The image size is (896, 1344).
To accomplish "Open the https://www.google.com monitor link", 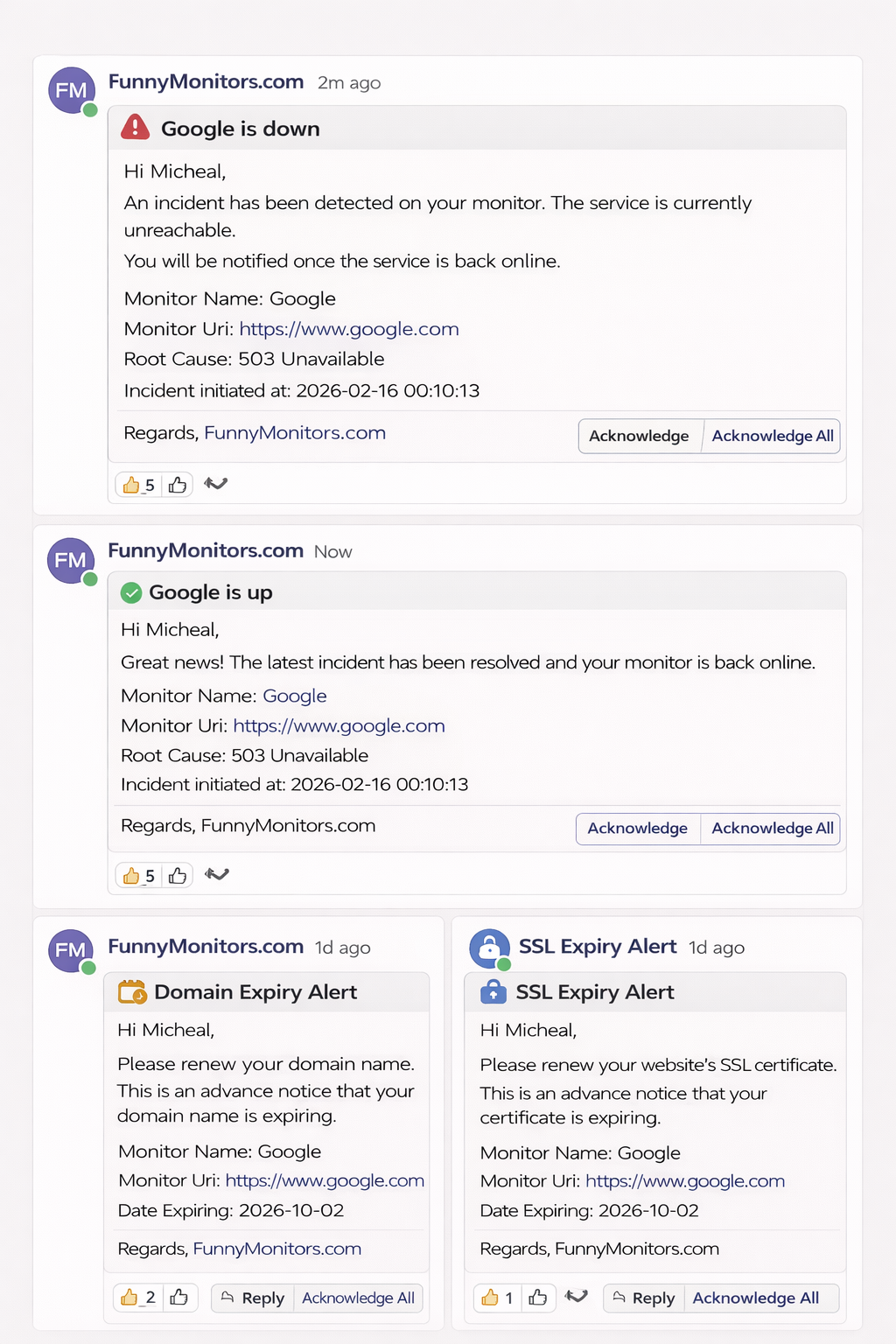I will point(349,329).
